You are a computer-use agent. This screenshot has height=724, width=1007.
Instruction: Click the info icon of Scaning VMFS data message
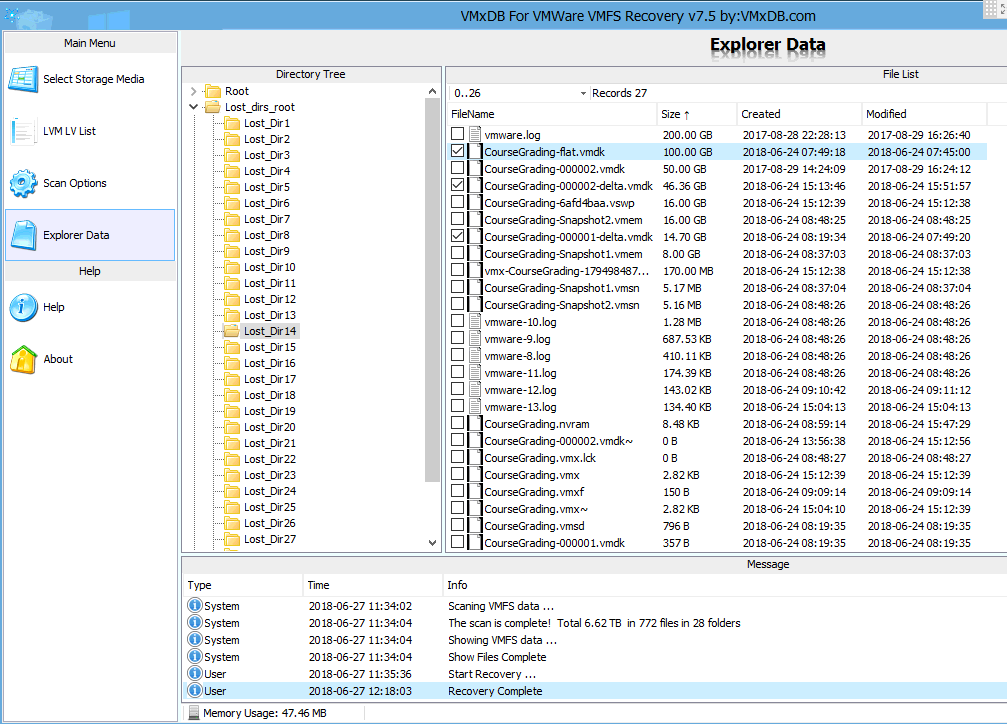[195, 605]
